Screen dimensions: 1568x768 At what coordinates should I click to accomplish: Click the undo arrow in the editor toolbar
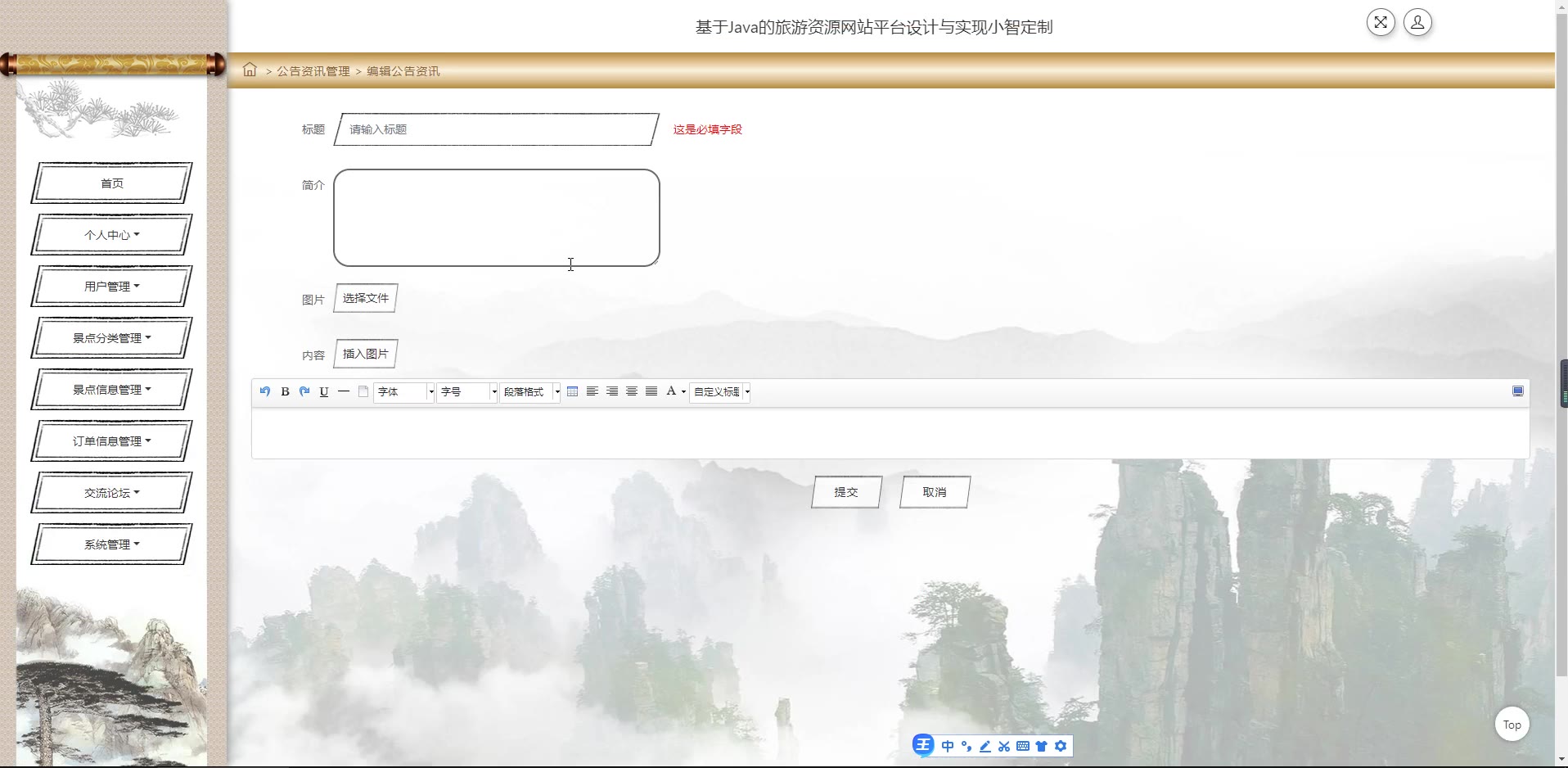point(264,391)
